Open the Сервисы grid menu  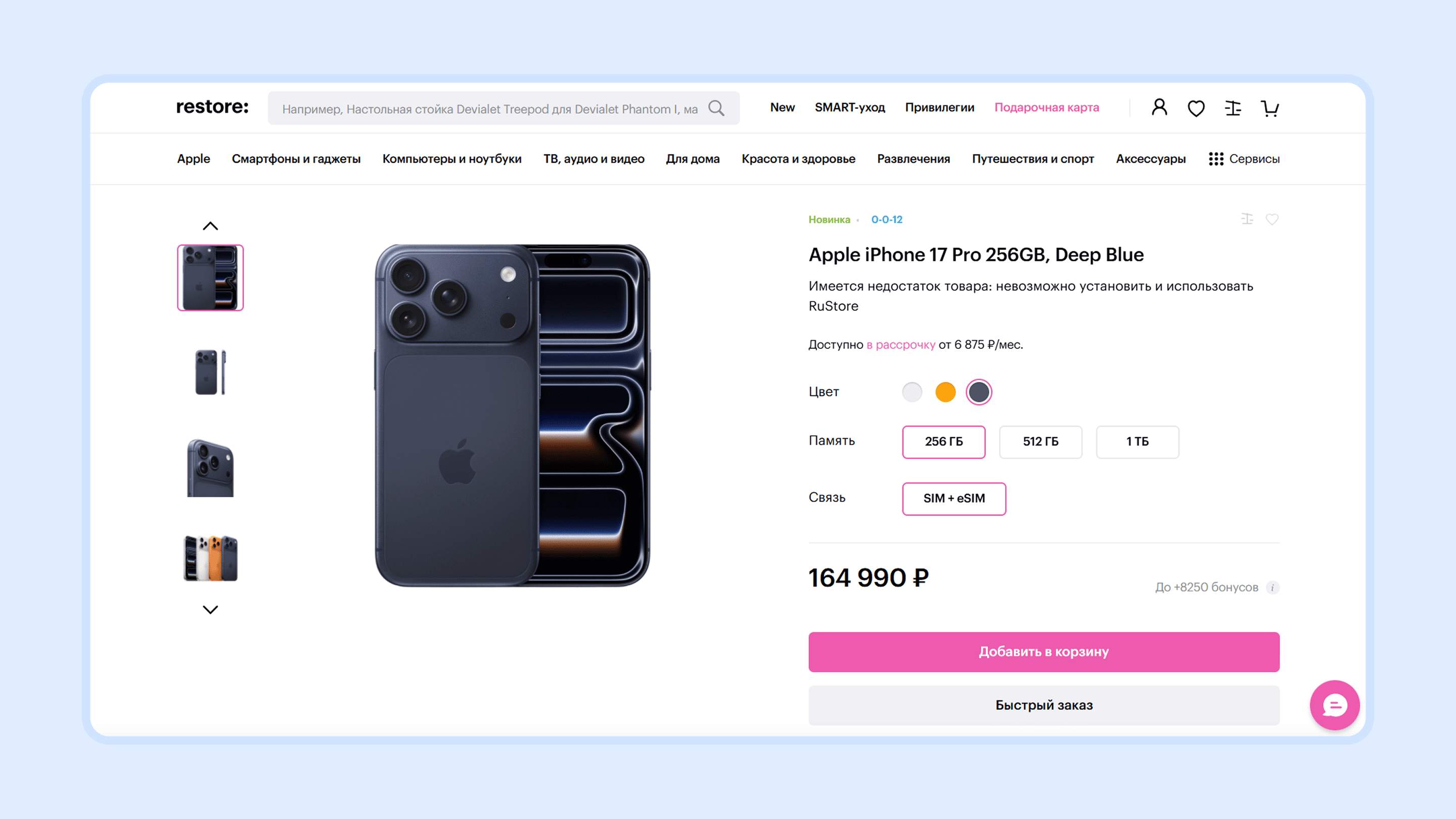pyautogui.click(x=1244, y=159)
